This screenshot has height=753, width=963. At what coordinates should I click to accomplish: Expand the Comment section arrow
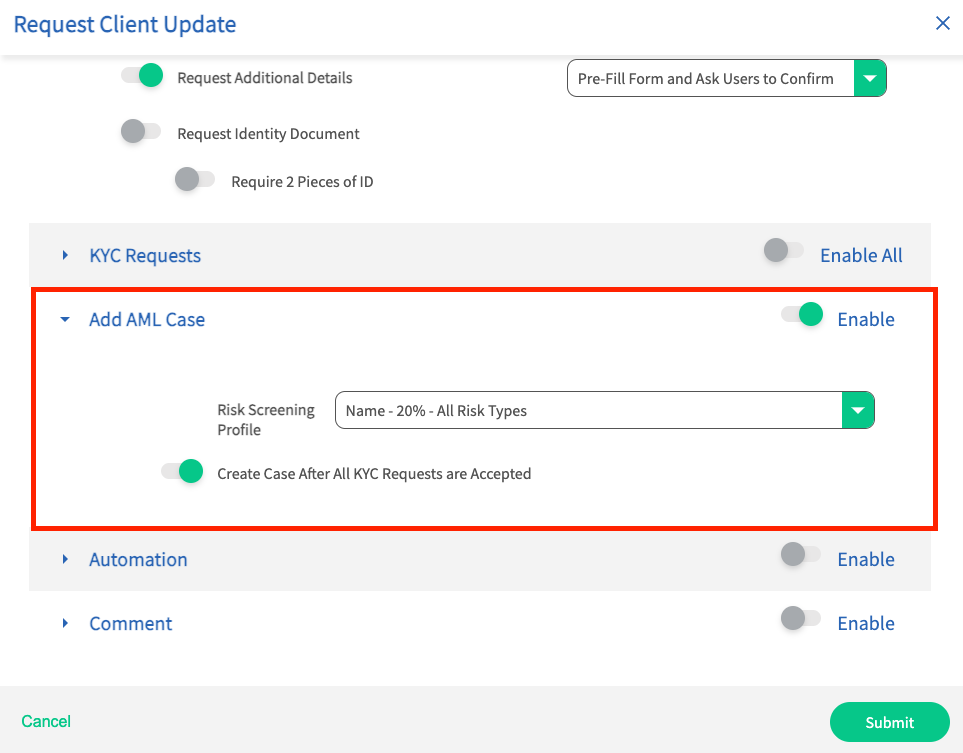point(65,623)
